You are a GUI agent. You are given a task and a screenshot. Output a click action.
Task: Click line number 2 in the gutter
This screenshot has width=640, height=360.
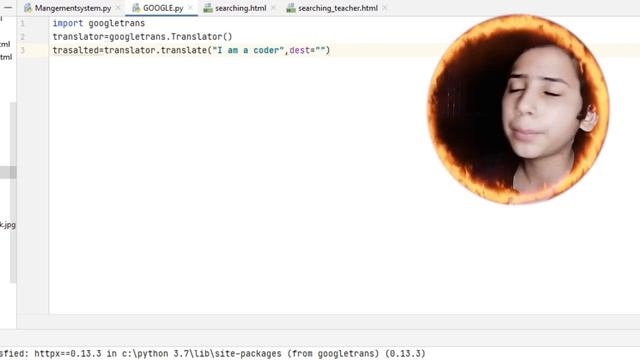click(x=22, y=37)
